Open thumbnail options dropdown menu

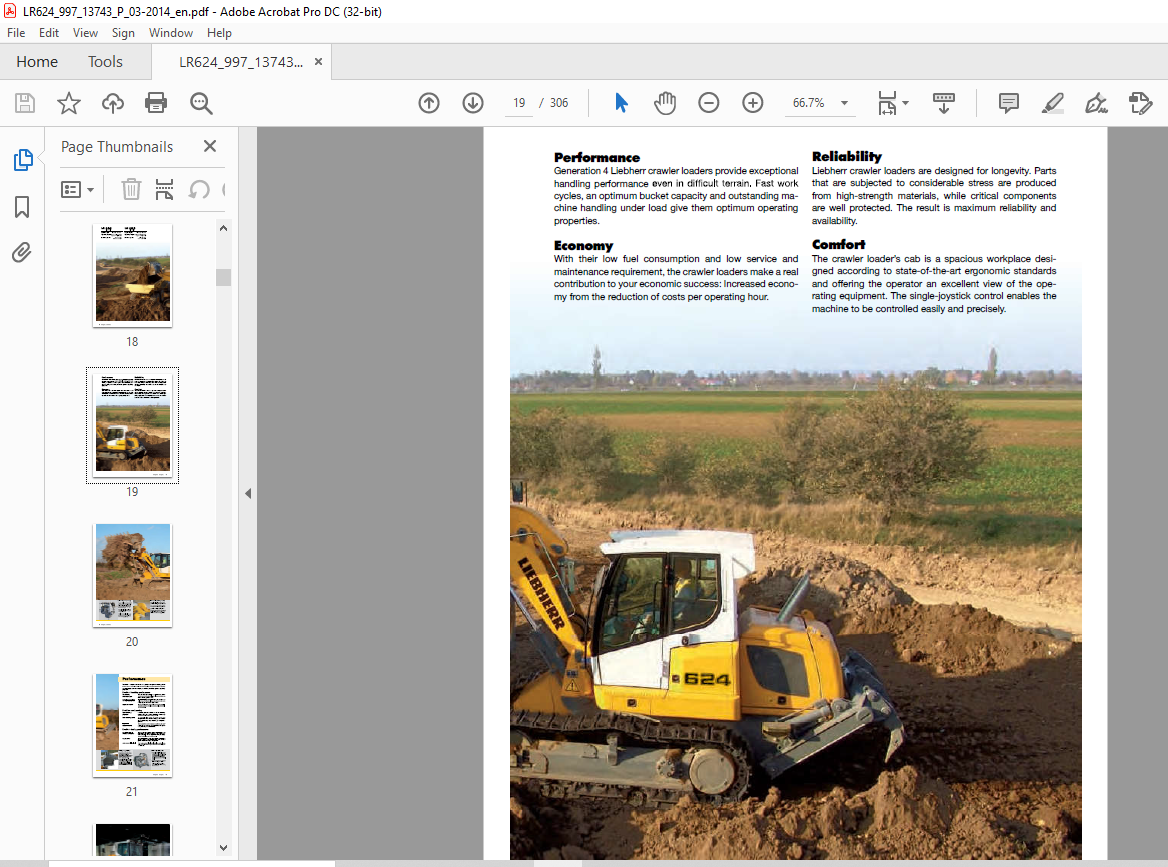(x=77, y=189)
